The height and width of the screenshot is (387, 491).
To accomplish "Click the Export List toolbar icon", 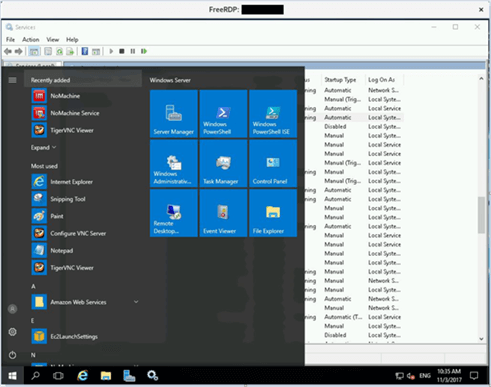I will point(70,51).
